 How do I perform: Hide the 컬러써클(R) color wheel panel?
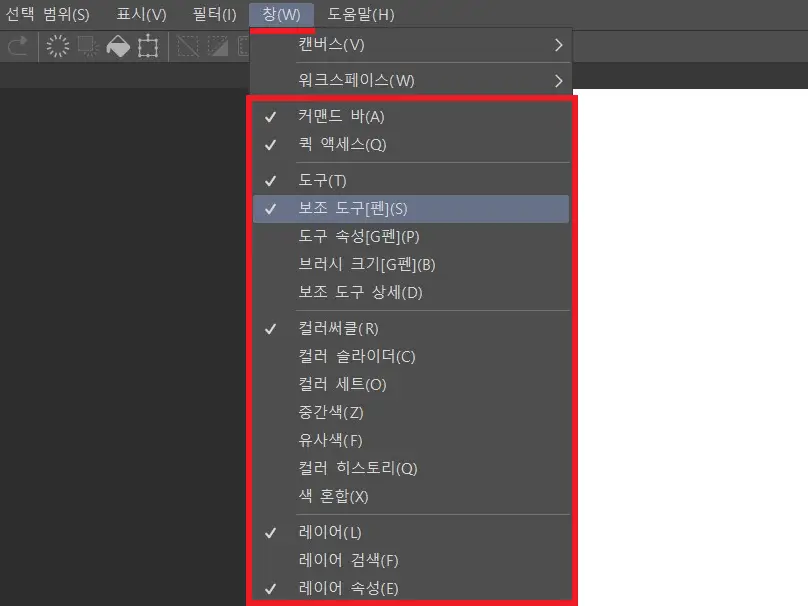(x=338, y=328)
